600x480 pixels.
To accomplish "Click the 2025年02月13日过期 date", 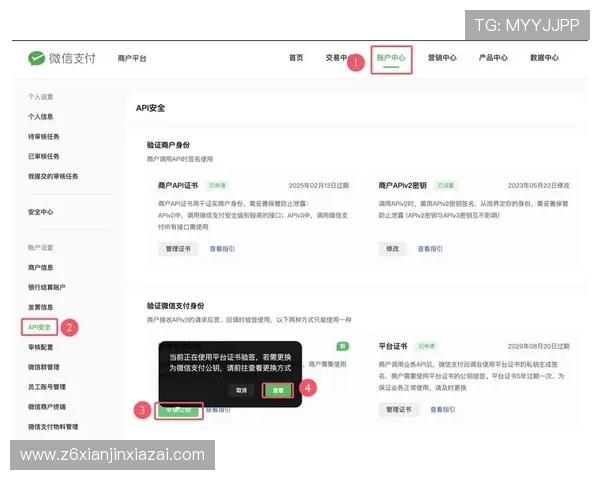I will click(x=319, y=186).
